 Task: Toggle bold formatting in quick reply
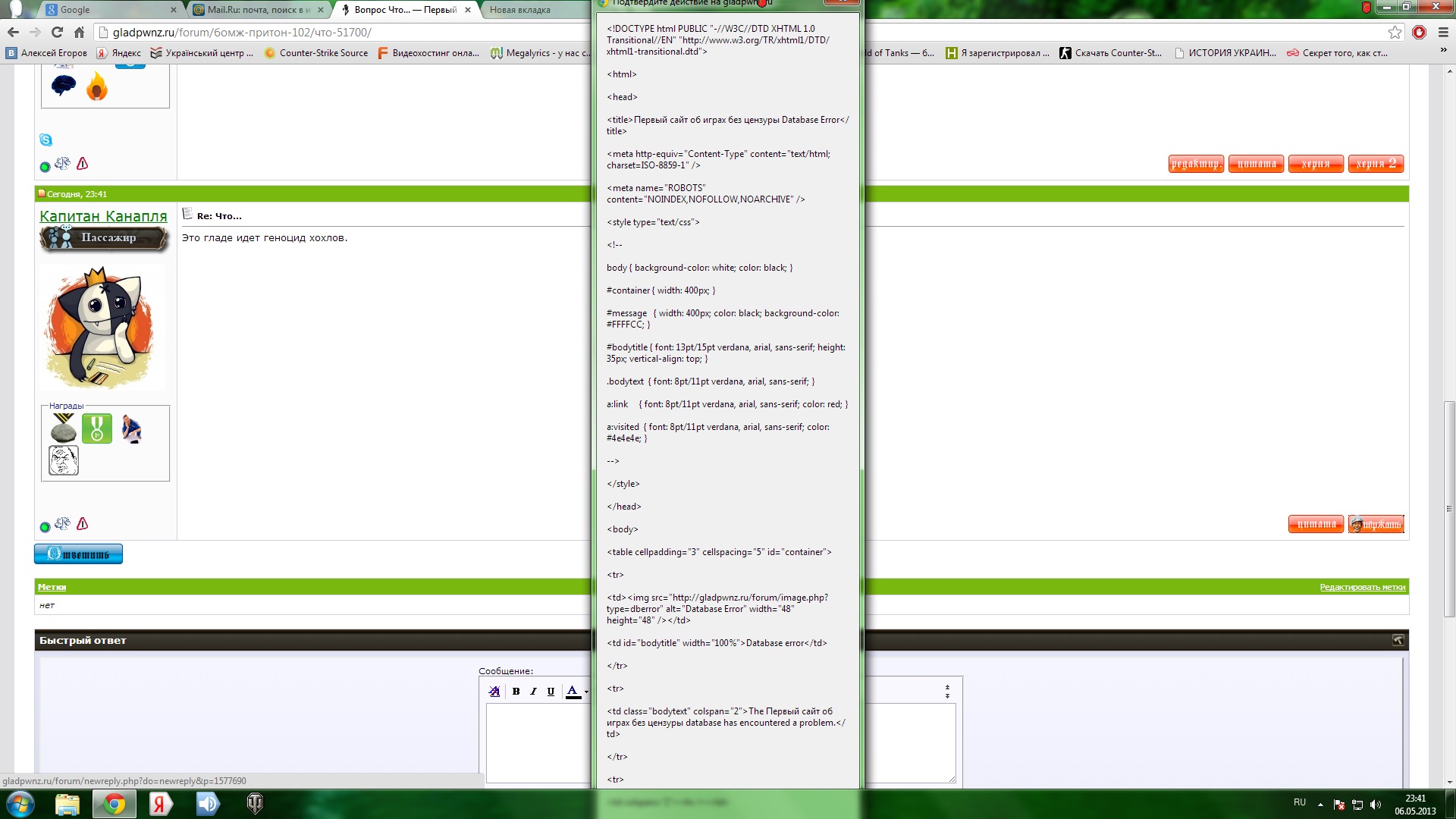pos(516,692)
